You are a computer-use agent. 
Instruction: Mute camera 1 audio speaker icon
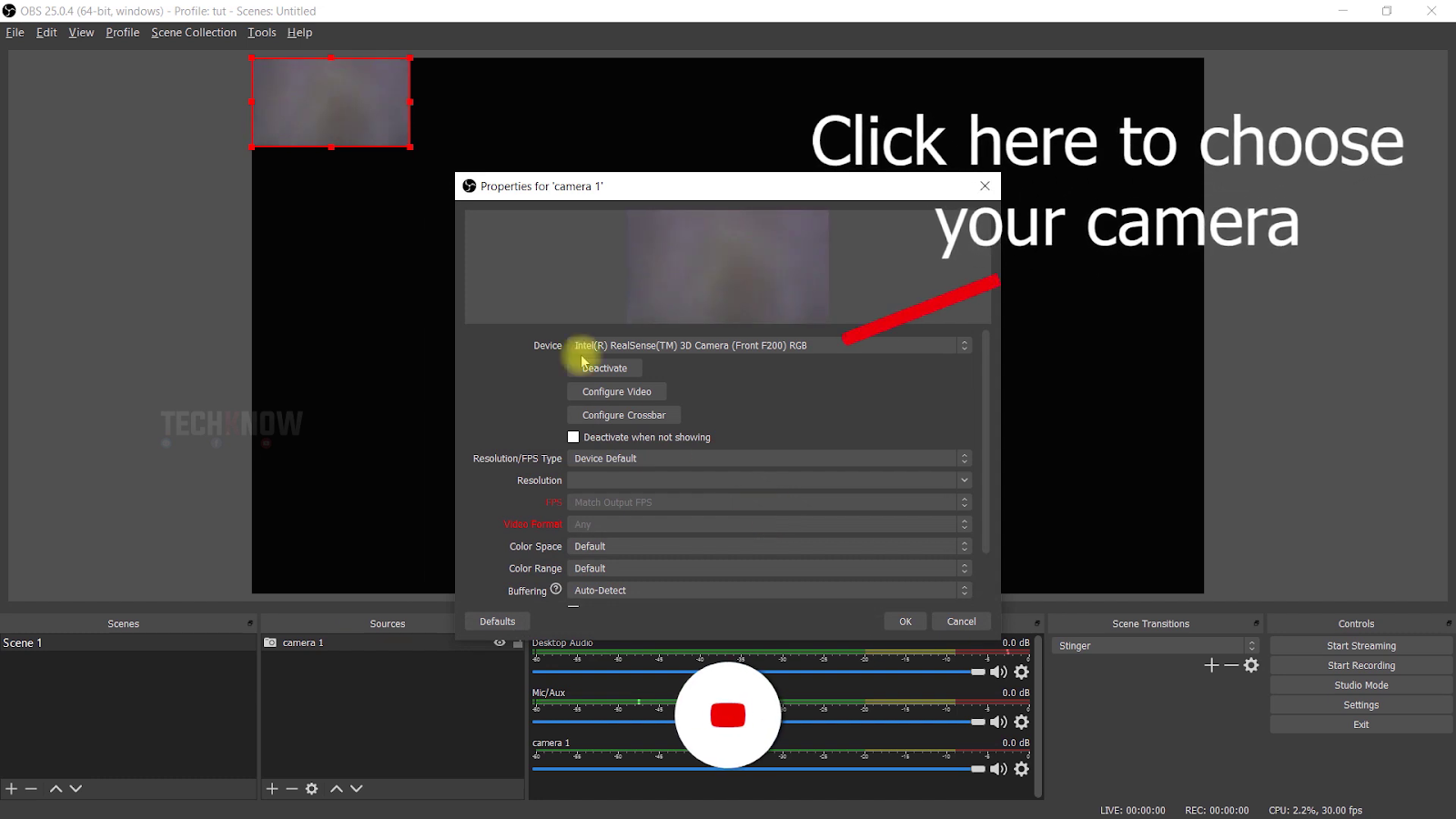point(999,769)
